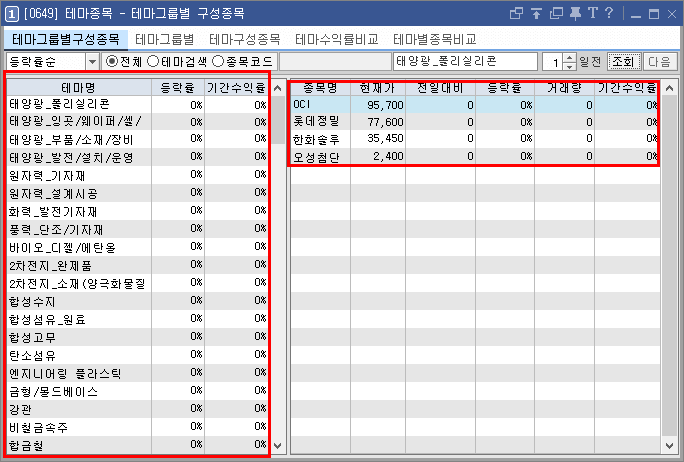Switch to 테마별종목비교 tab
Screen dimensions: 684x462
point(434,40)
